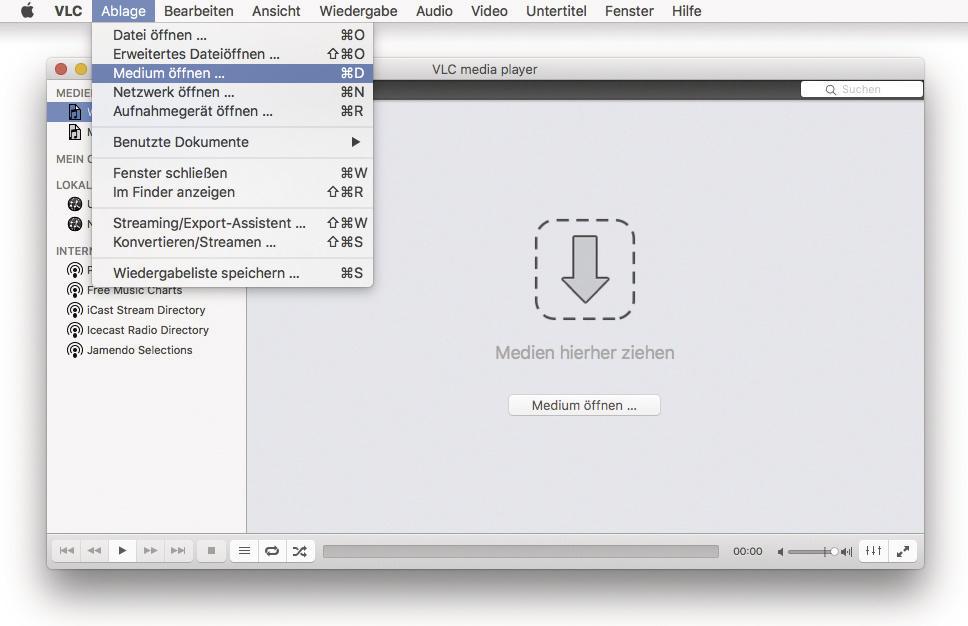
Task: Open the Fenster menu
Action: point(629,10)
